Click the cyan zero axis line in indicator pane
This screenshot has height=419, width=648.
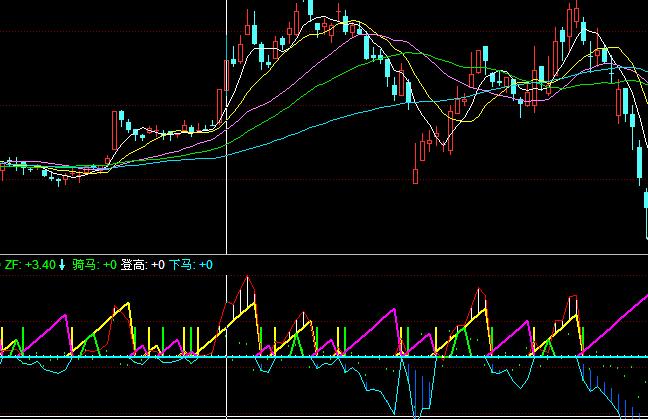[x=300, y=356]
